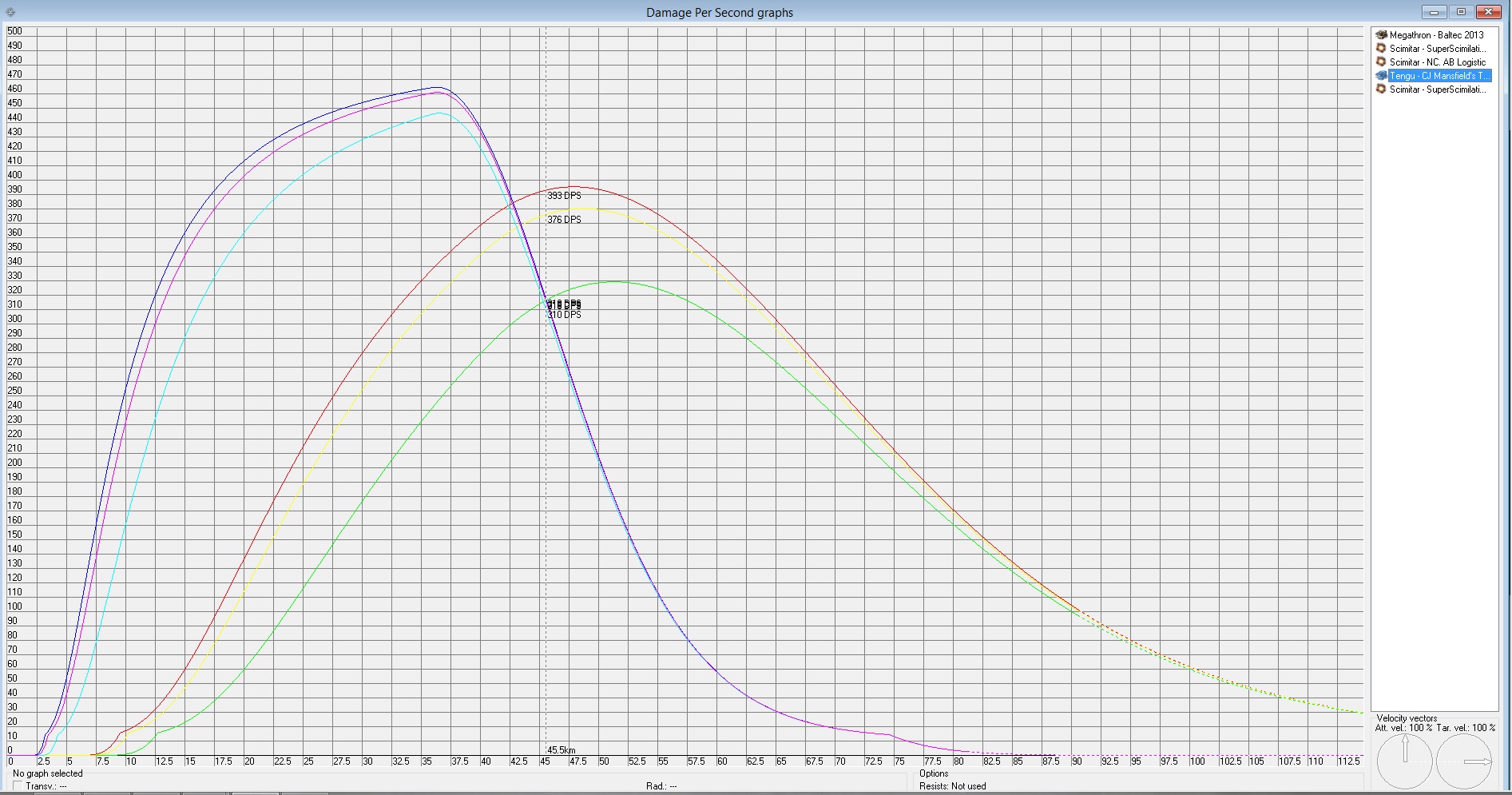This screenshot has height=795, width=1512.
Task: Click the 45.5km range marker label
Action: [561, 750]
